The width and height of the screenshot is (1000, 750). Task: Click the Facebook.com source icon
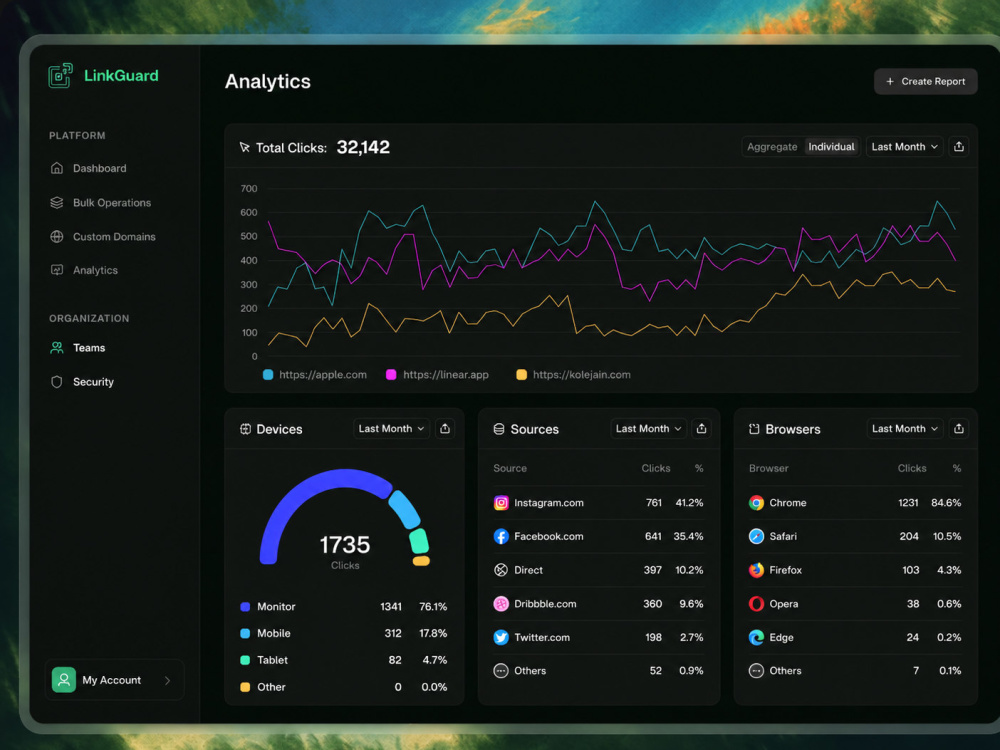click(501, 536)
